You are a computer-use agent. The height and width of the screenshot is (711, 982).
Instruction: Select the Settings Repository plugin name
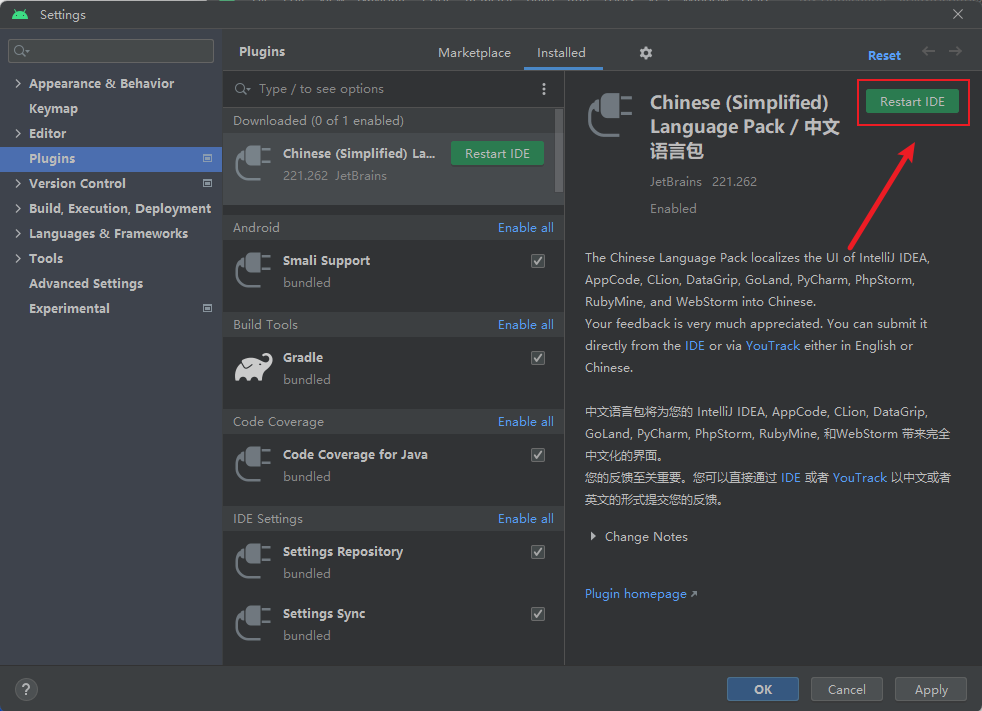tap(343, 552)
